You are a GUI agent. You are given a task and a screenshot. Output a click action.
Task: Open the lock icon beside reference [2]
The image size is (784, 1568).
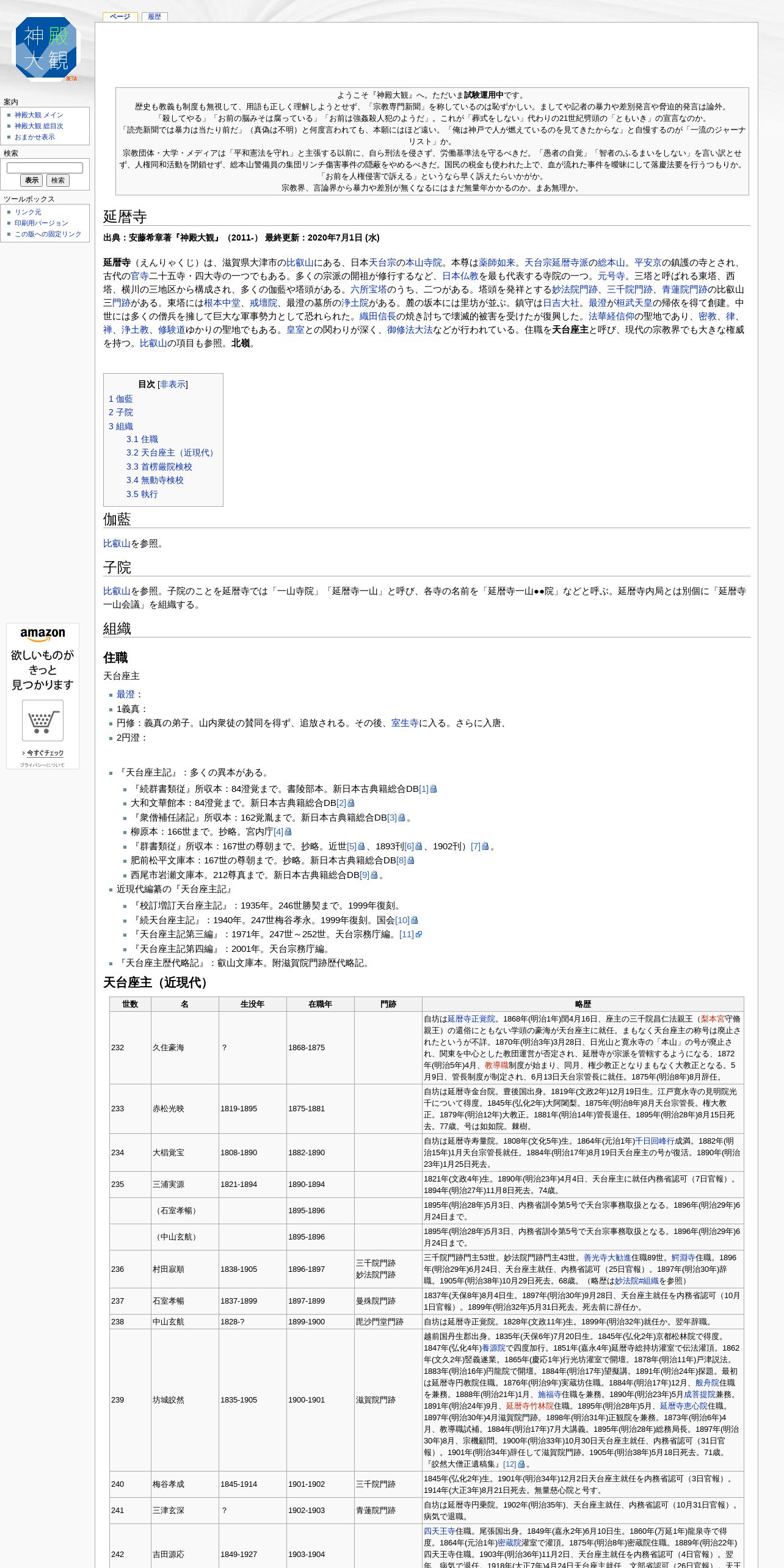pos(351,803)
